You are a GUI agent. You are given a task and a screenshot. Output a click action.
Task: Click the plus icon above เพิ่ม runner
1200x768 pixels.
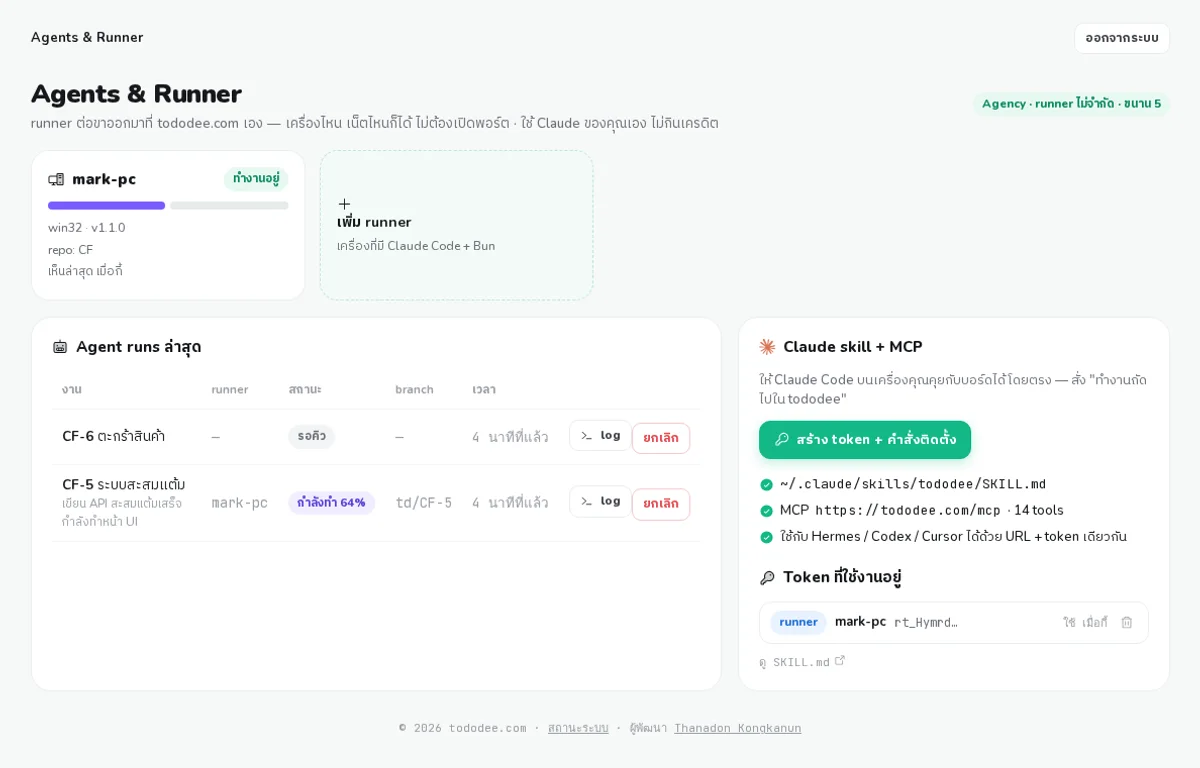click(344, 204)
